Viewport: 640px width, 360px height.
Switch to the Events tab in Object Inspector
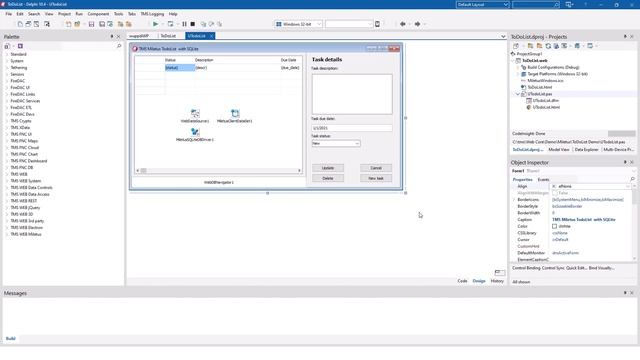(x=543, y=180)
